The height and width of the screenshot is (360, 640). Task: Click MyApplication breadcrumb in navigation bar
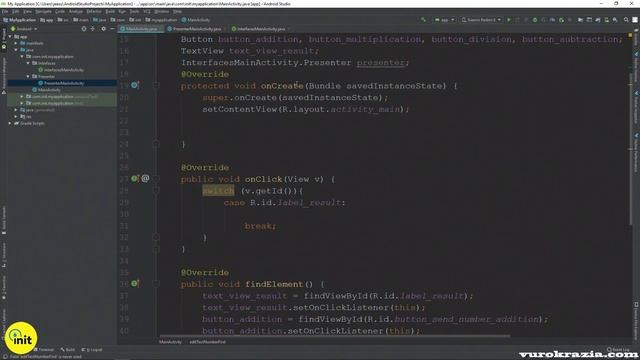pyautogui.click(x=19, y=20)
